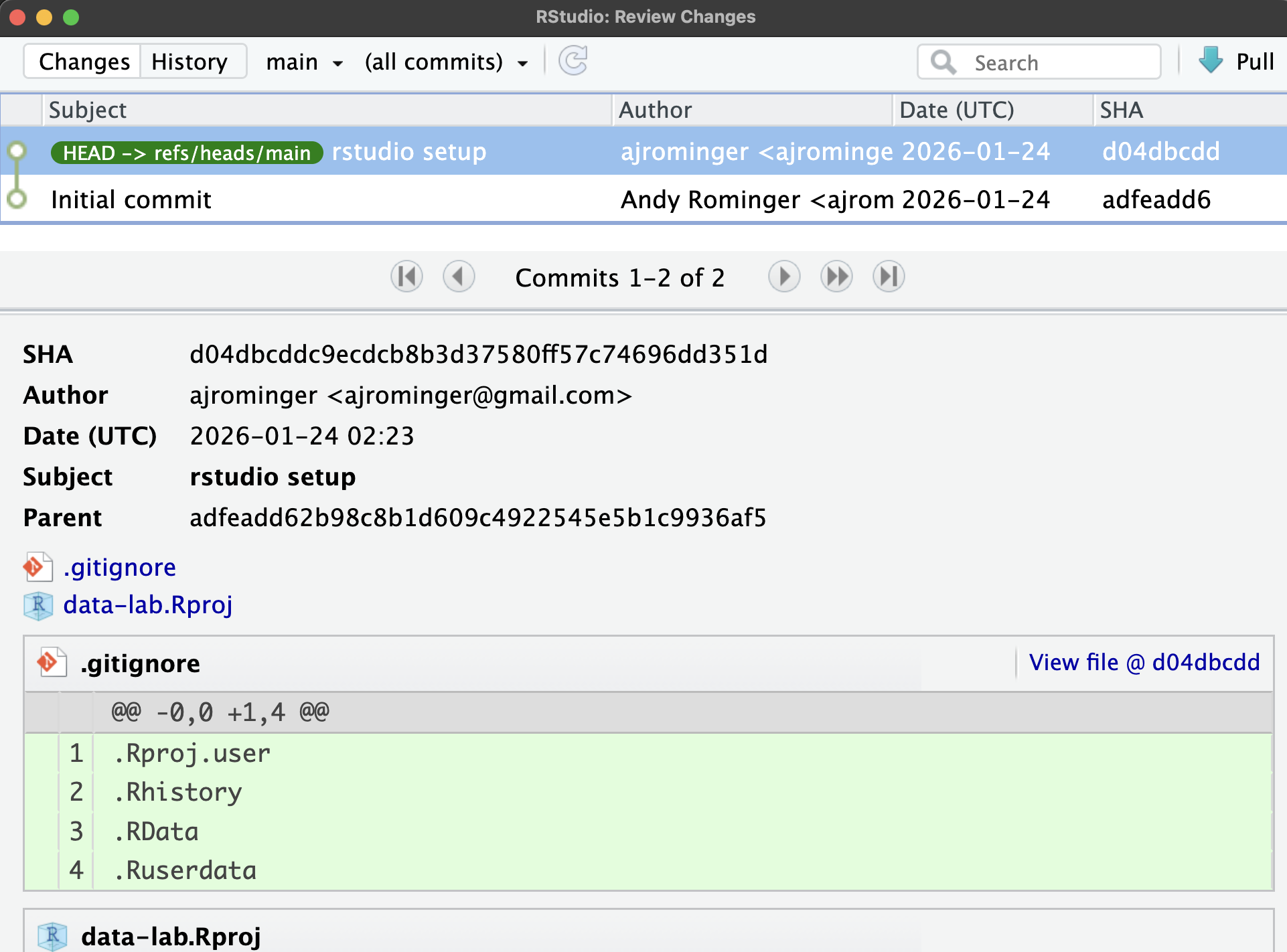Click the Pull arrow icon
The image size is (1287, 952).
coord(1210,61)
